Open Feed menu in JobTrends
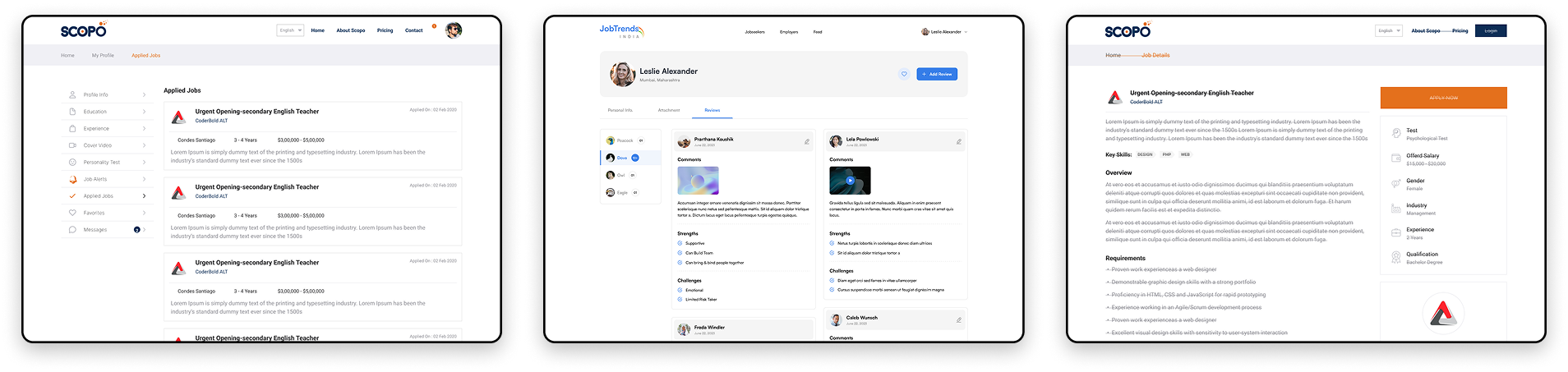Viewport: 1568px width, 372px height. tap(818, 32)
